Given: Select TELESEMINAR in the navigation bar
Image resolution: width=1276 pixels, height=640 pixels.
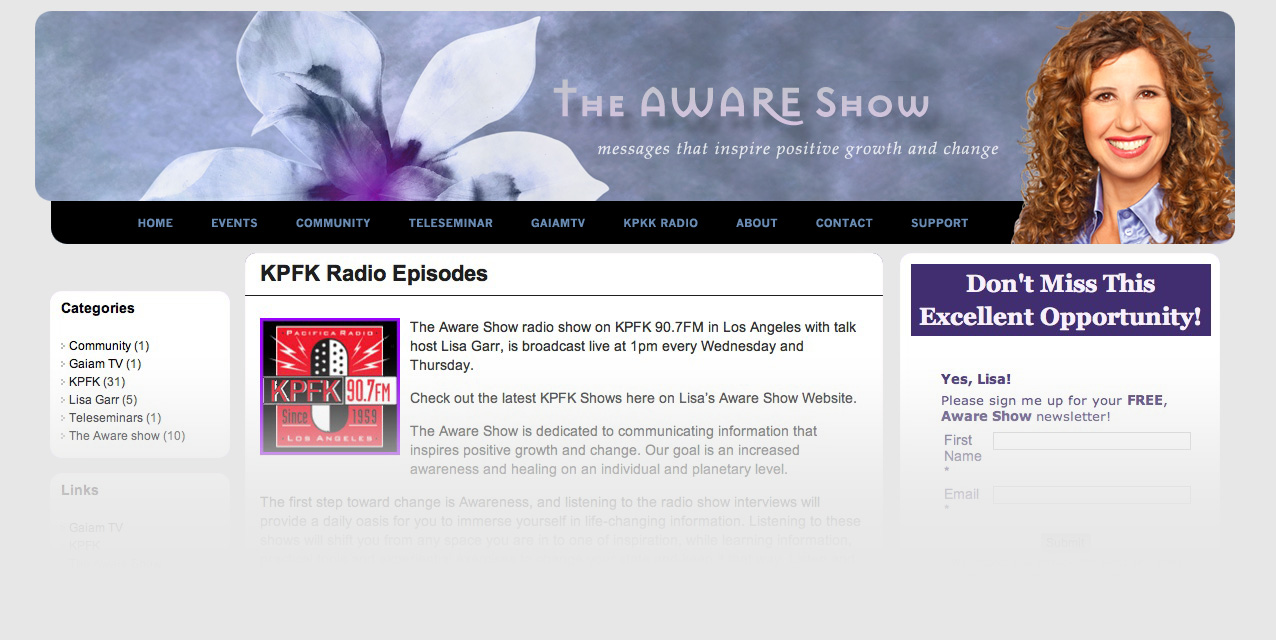Looking at the screenshot, I should coord(450,223).
